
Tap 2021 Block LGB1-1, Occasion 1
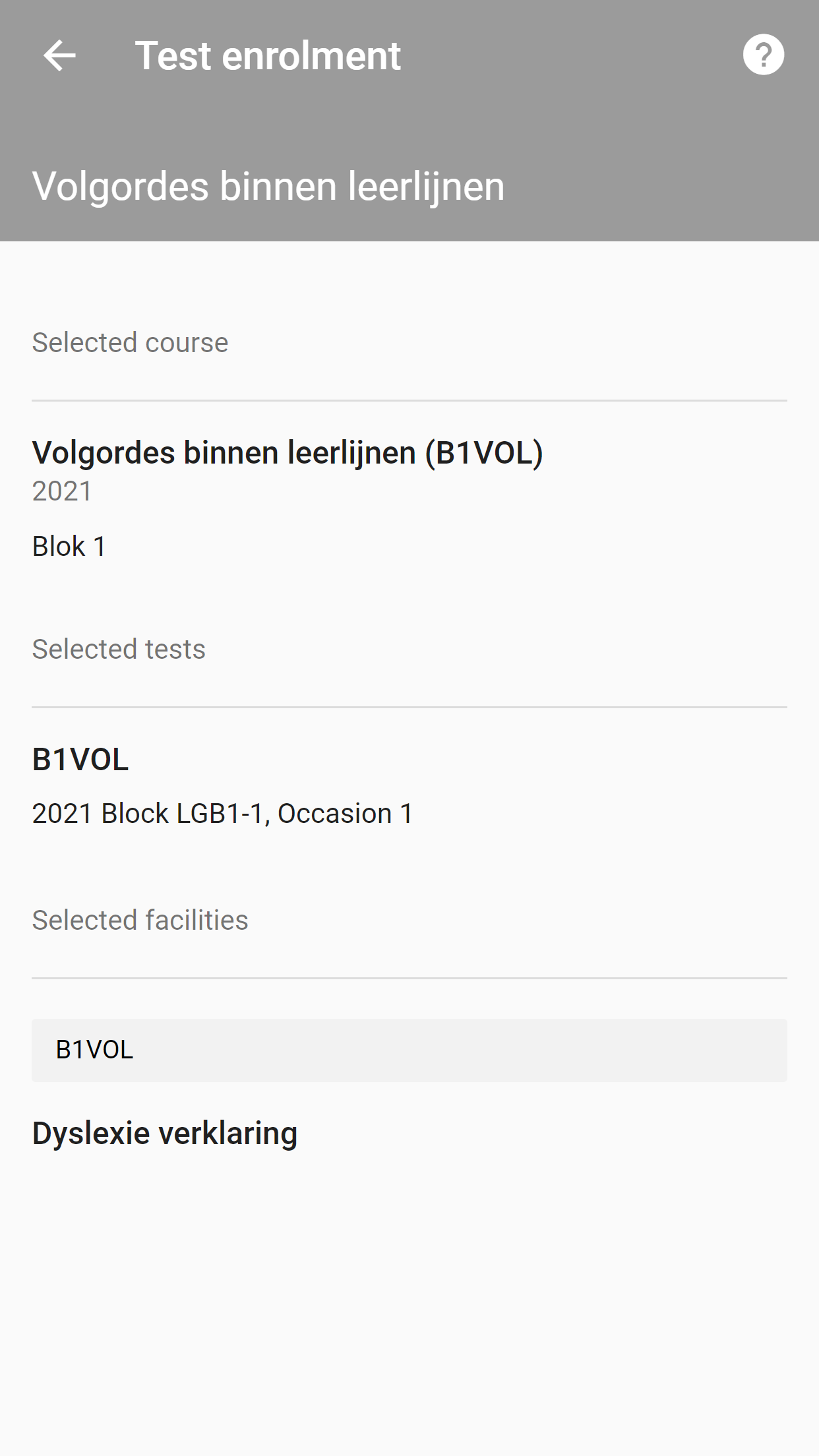[222, 813]
